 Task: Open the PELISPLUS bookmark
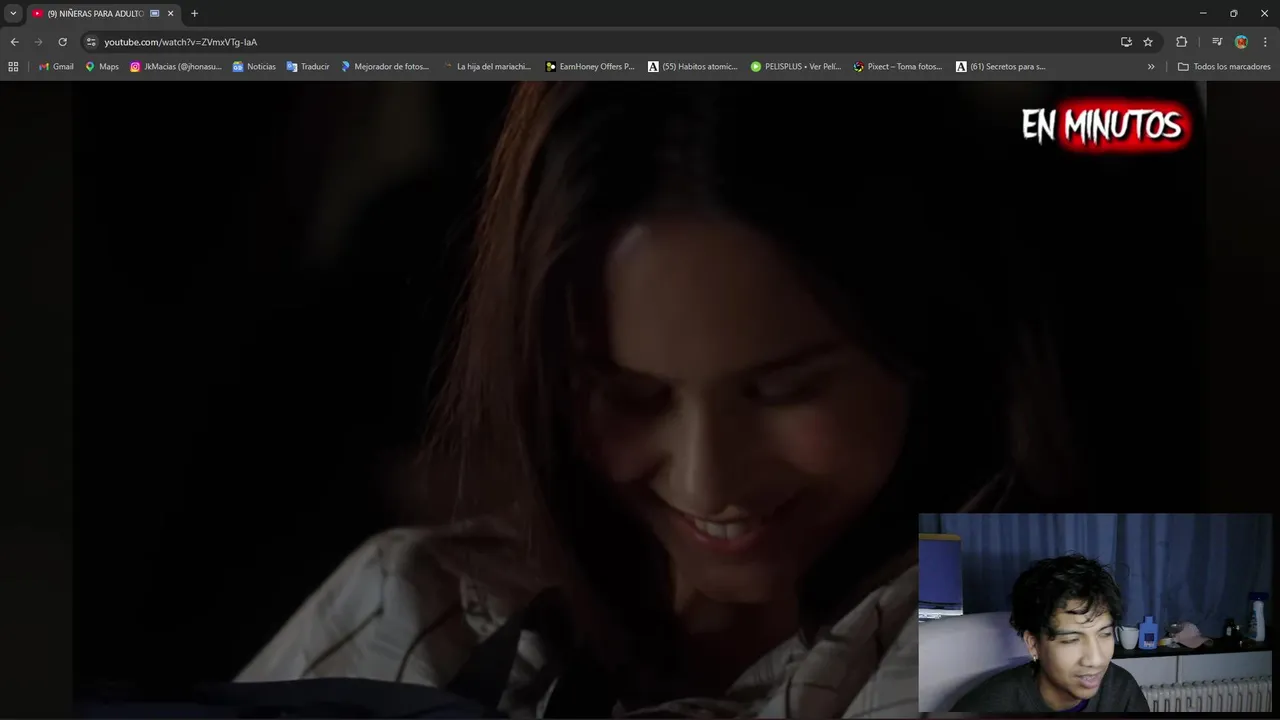(x=796, y=67)
